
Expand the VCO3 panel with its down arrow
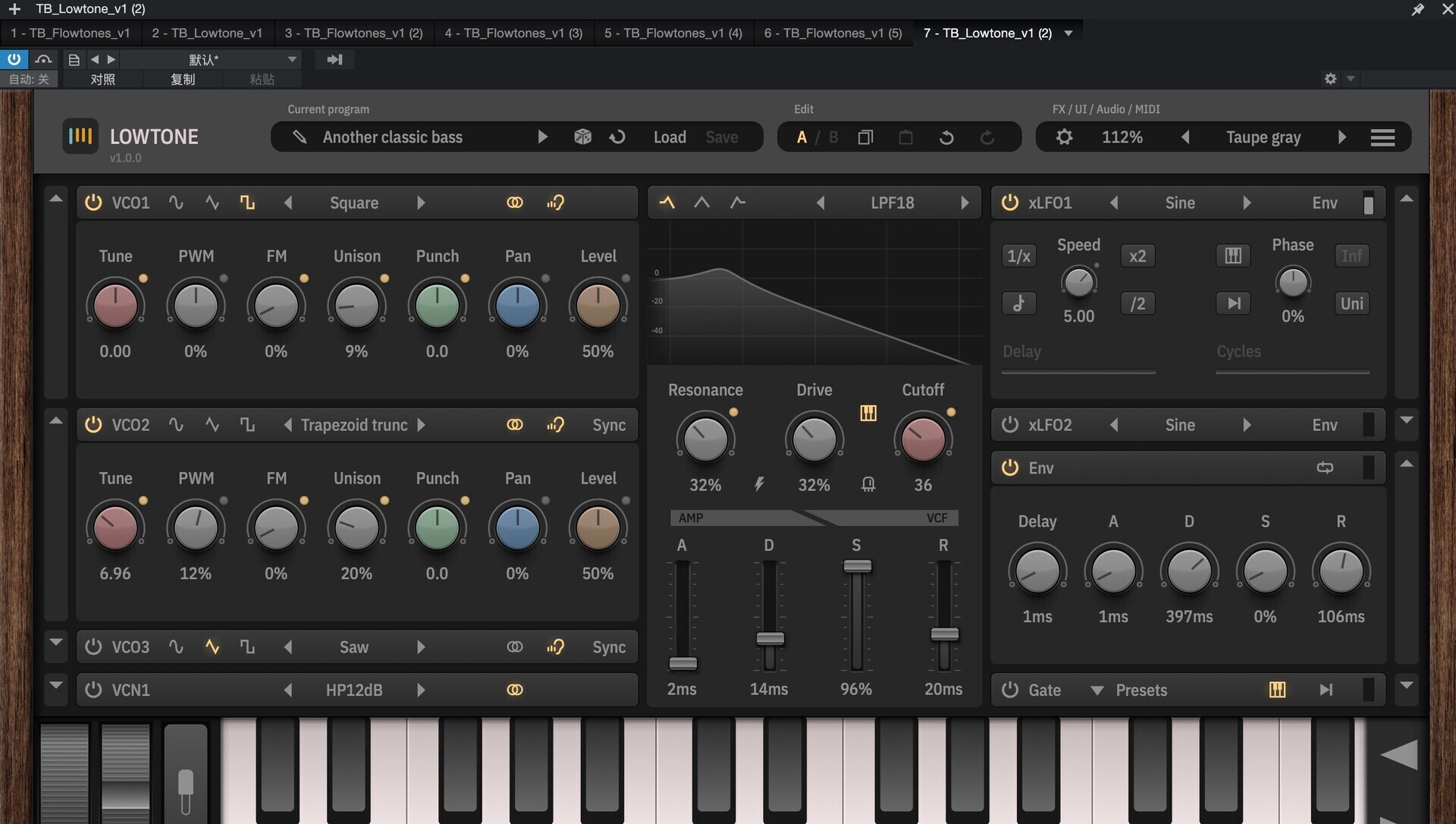[x=56, y=642]
